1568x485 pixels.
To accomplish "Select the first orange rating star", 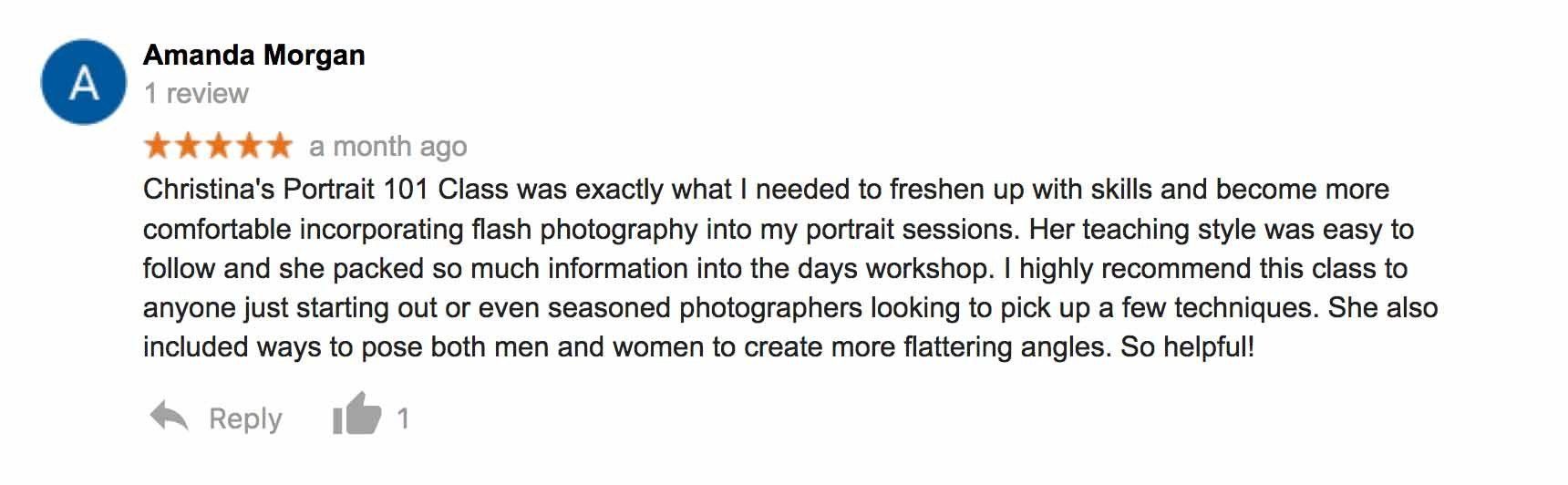I will [x=159, y=145].
